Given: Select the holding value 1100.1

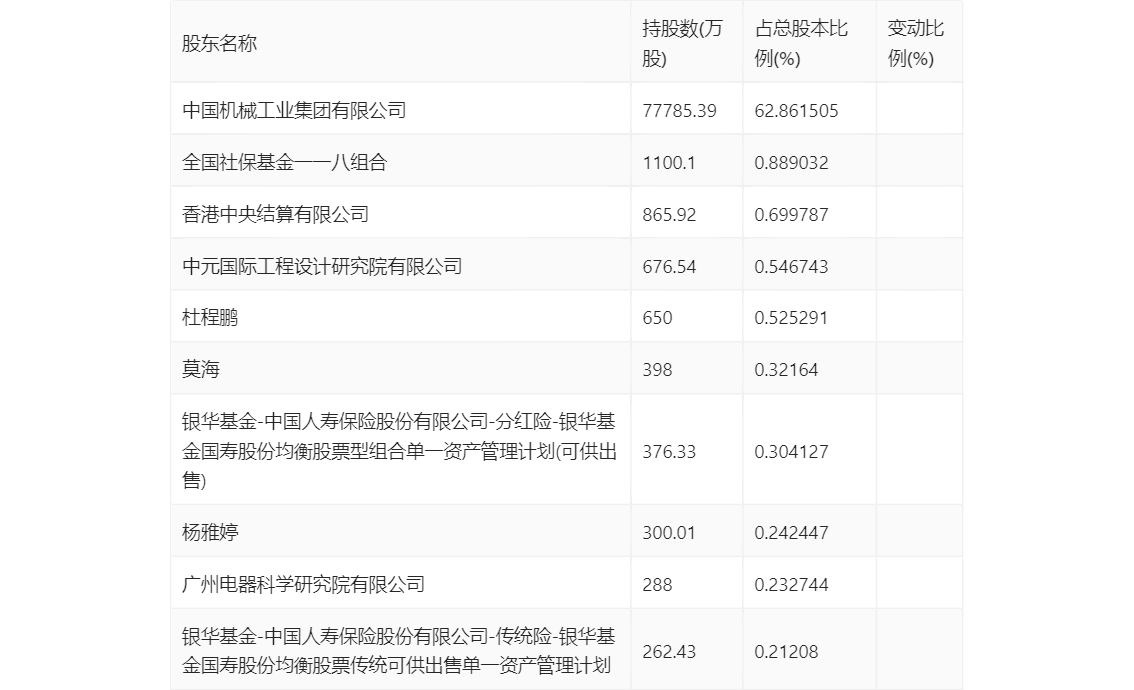Looking at the screenshot, I should [x=669, y=163].
